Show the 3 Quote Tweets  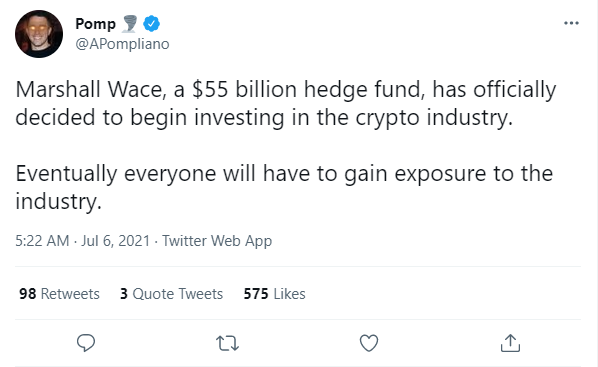(x=171, y=294)
